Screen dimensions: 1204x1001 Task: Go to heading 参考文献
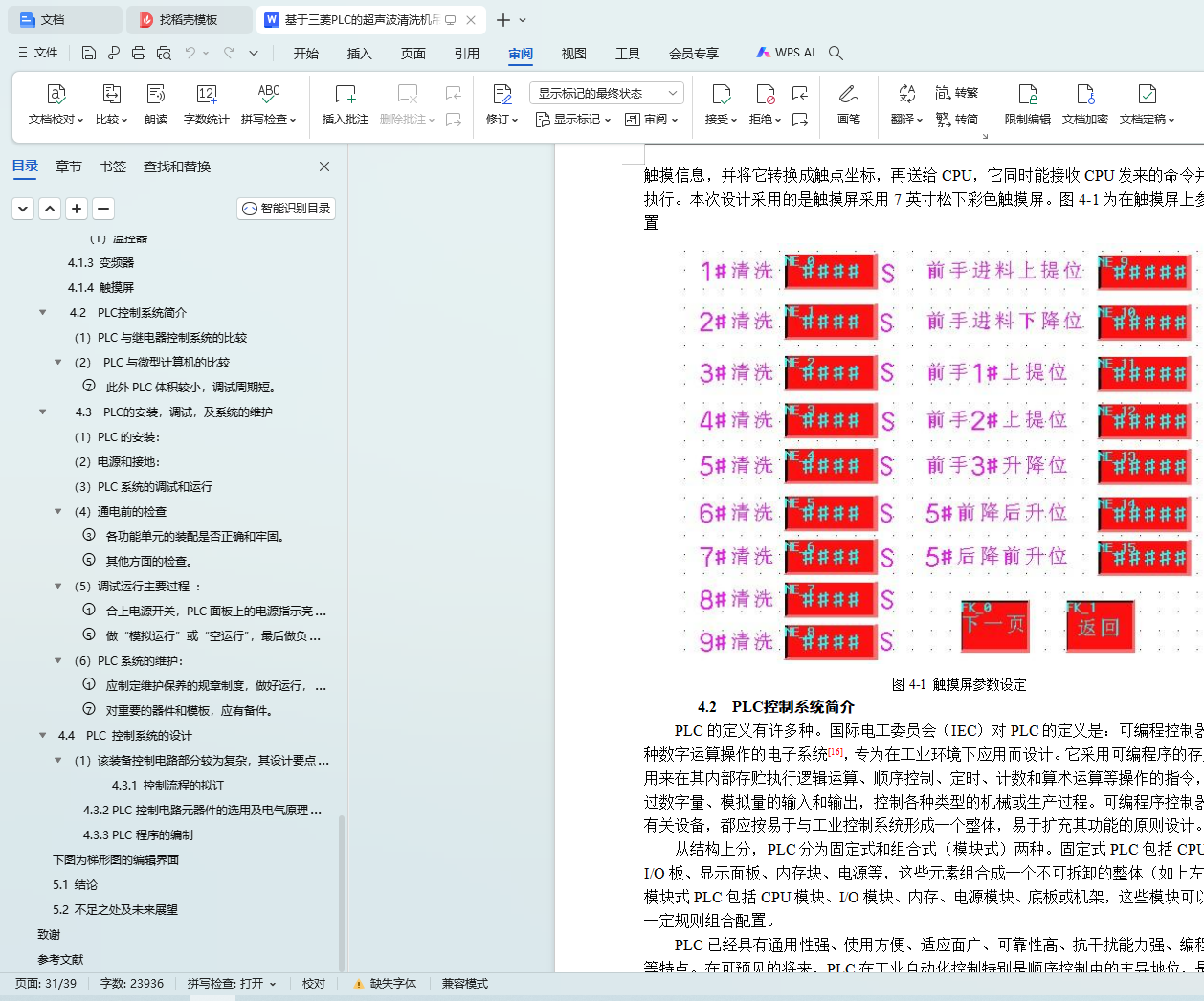click(60, 960)
